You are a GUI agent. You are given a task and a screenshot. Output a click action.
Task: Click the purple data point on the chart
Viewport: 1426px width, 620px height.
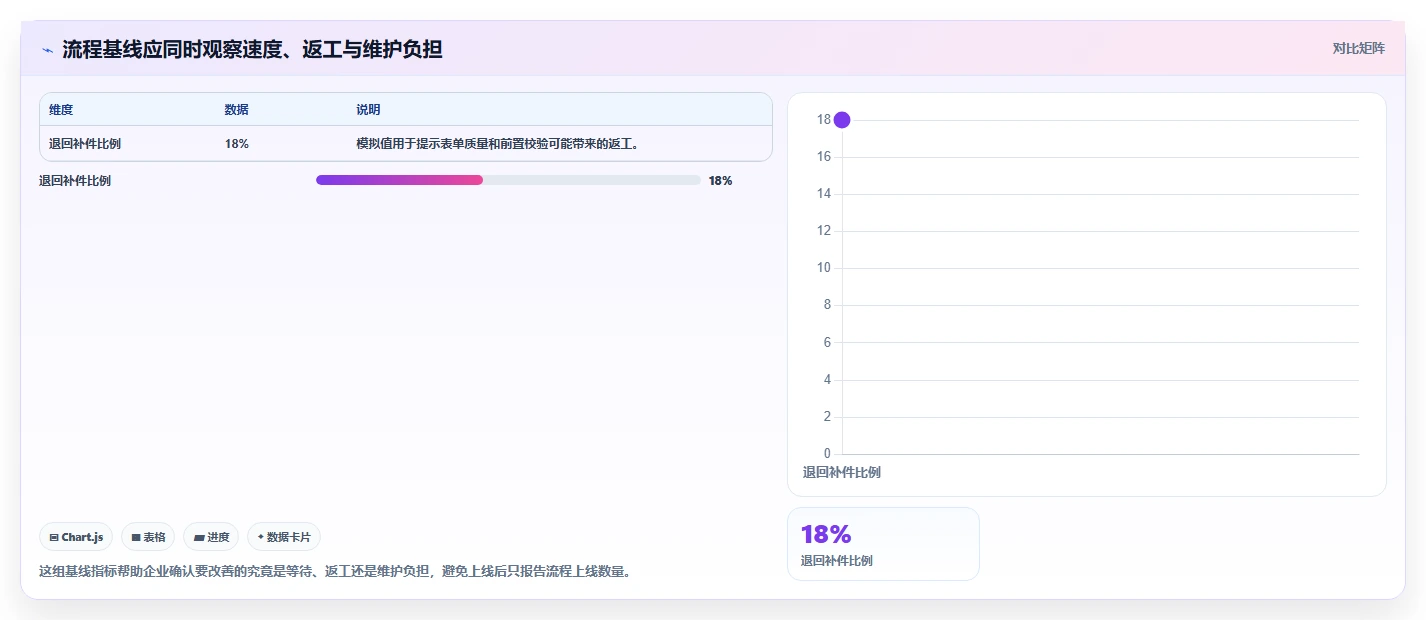(842, 120)
